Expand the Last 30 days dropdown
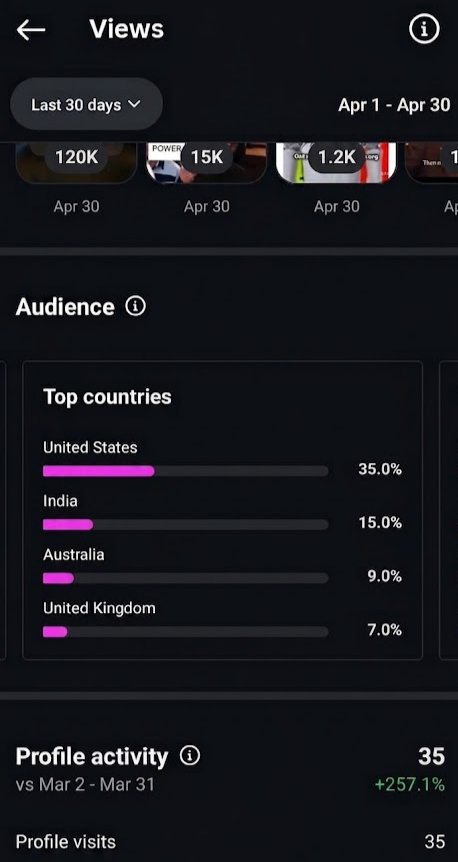The height and width of the screenshot is (862, 458). pyautogui.click(x=86, y=104)
